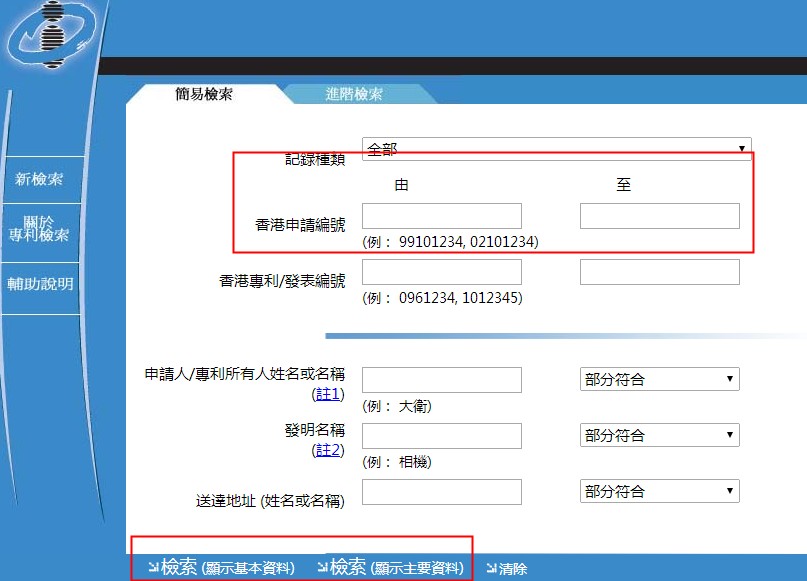Open the 部分符合 dropdown for 送達地址
Screen dimensions: 807x581
click(660, 491)
